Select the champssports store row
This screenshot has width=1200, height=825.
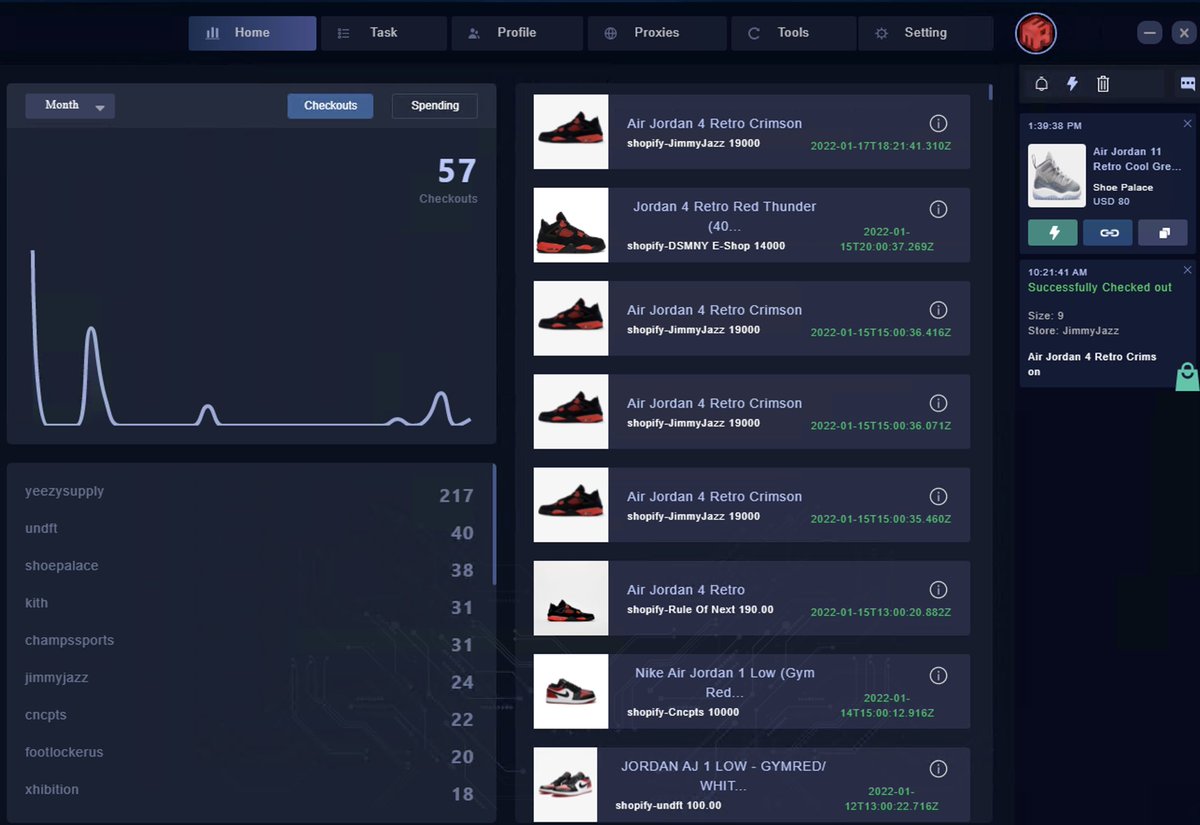click(x=250, y=642)
